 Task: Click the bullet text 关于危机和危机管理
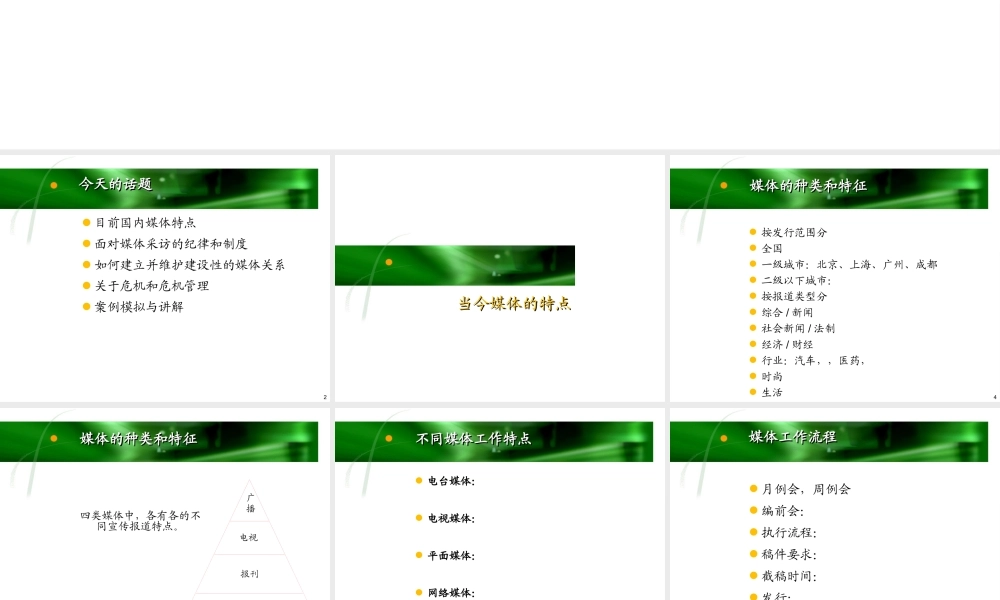point(152,286)
